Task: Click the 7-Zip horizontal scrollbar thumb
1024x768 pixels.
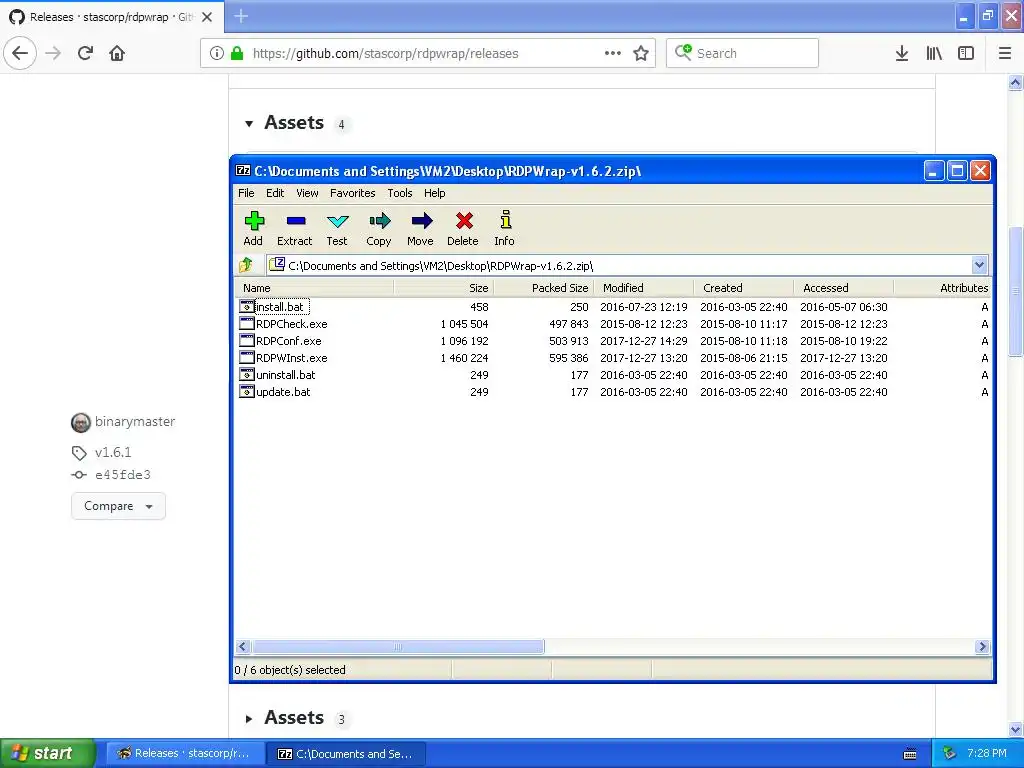Action: tap(398, 647)
